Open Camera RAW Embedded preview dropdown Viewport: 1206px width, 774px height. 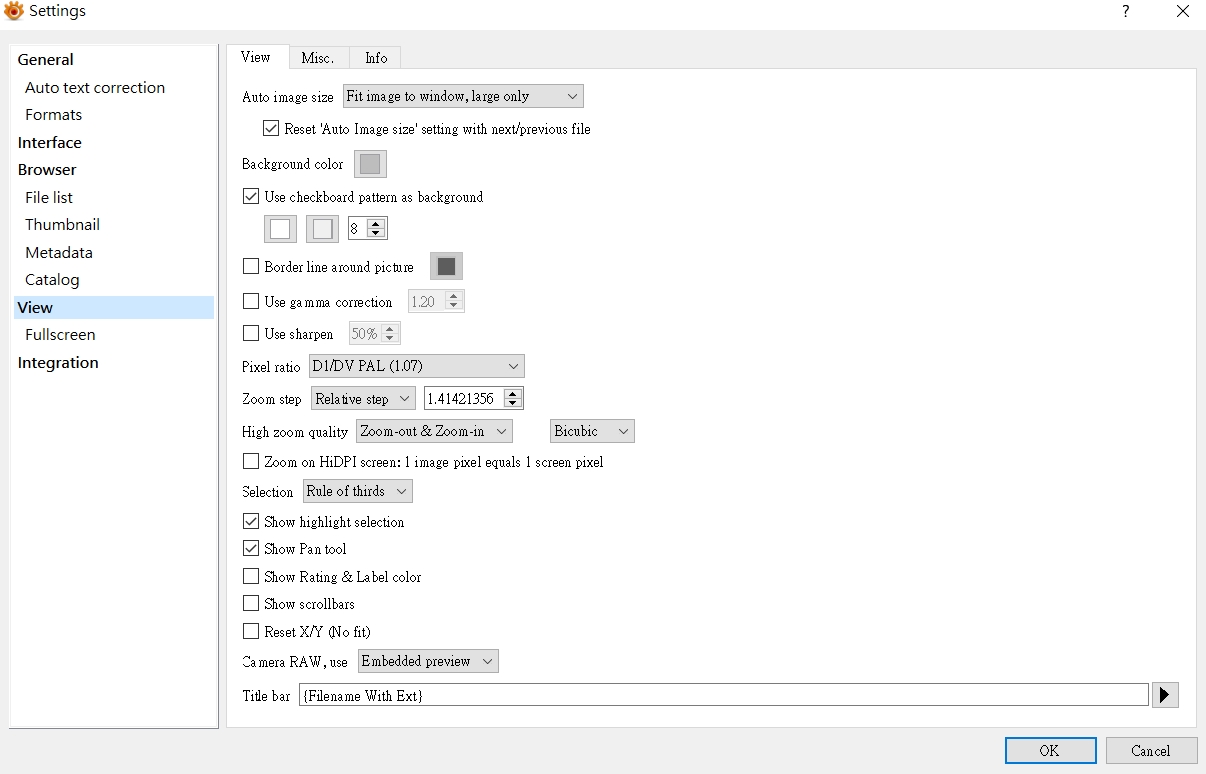point(428,661)
